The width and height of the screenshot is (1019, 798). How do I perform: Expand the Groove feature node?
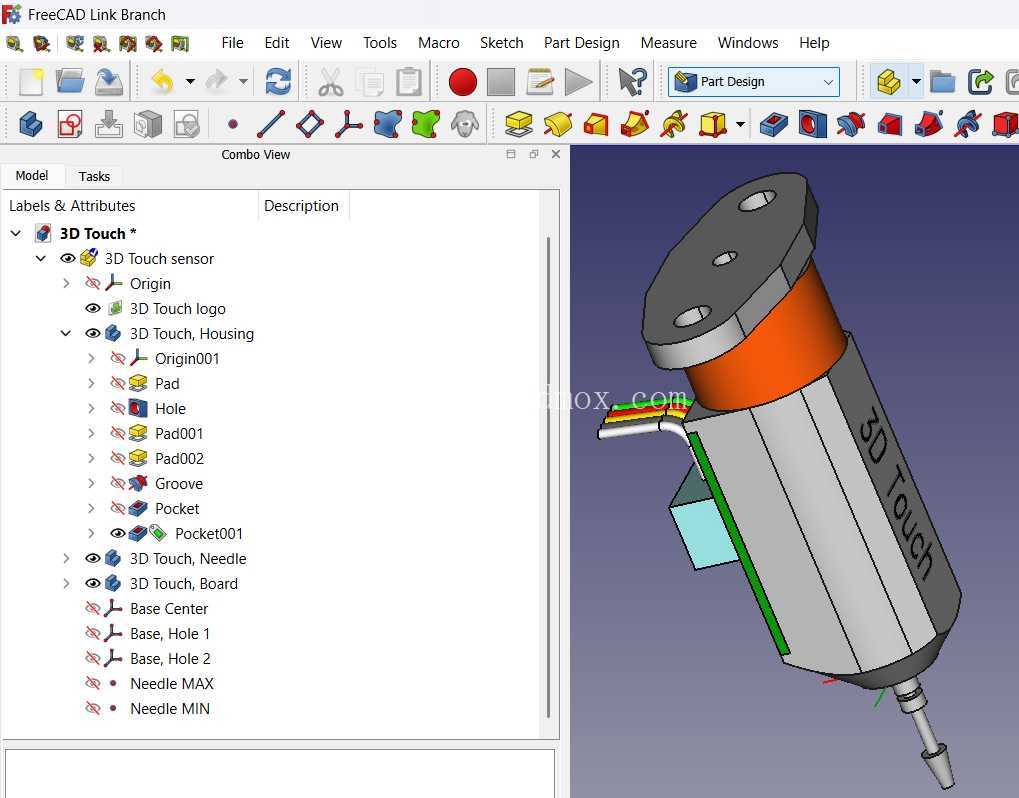[91, 483]
